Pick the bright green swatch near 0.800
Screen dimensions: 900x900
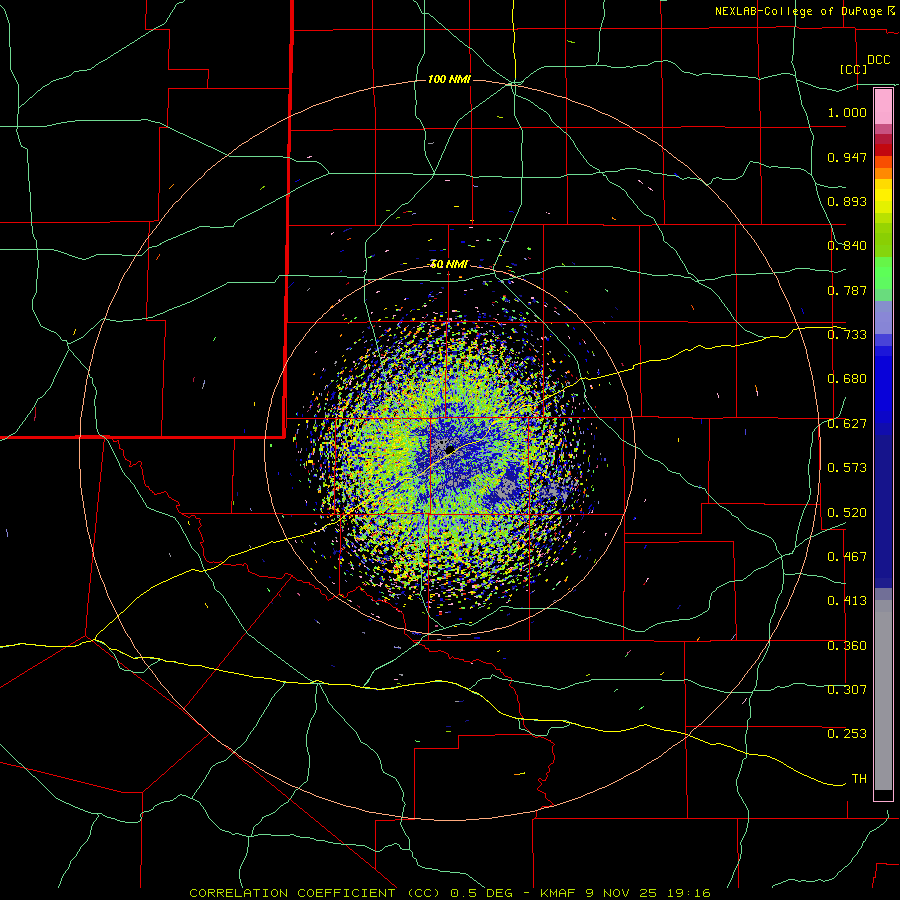pos(883,273)
